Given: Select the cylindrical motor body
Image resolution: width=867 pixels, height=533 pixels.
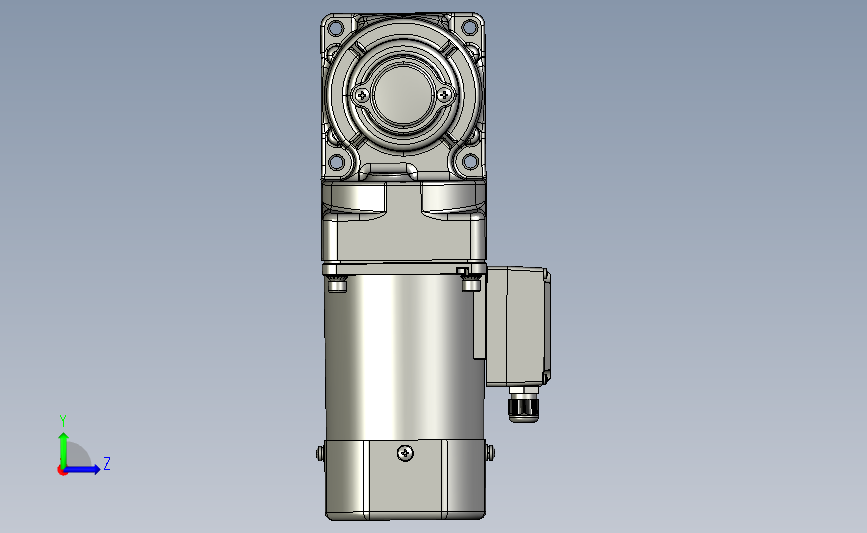Looking at the screenshot, I should (405, 357).
